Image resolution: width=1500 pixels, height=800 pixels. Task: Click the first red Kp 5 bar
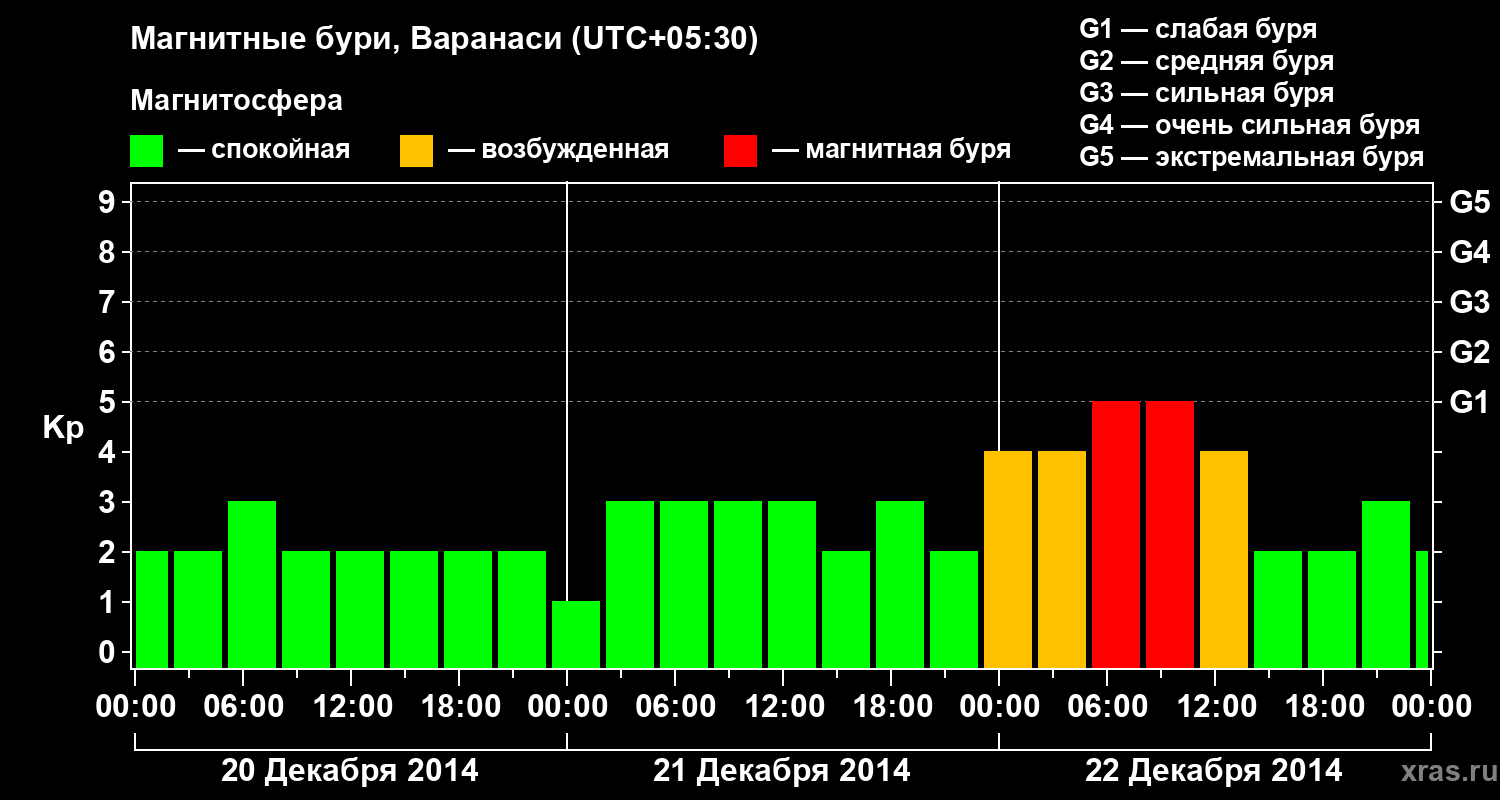coord(1116,534)
